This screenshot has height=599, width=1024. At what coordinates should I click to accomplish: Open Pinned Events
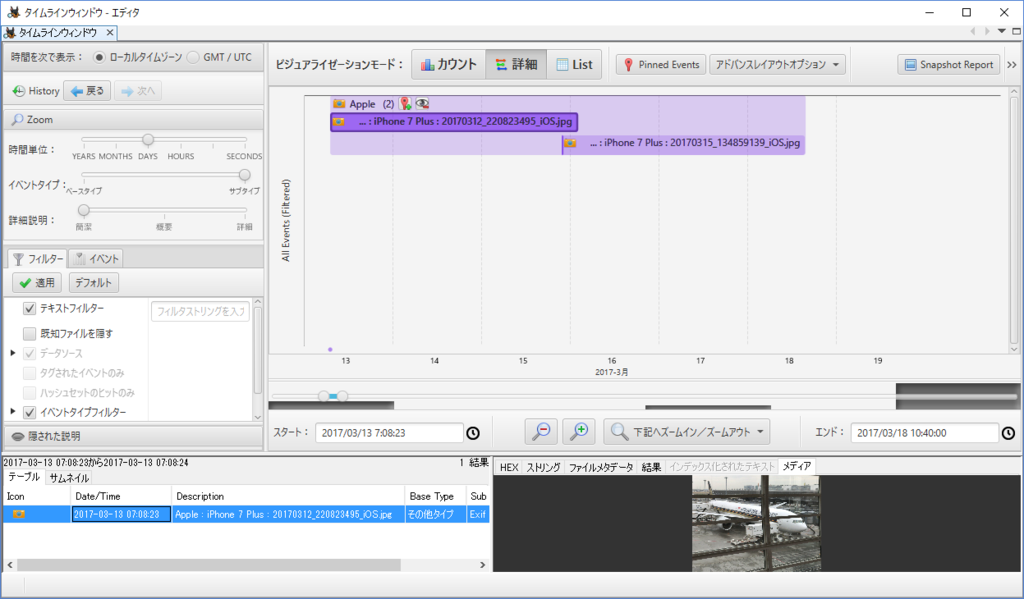coord(661,65)
